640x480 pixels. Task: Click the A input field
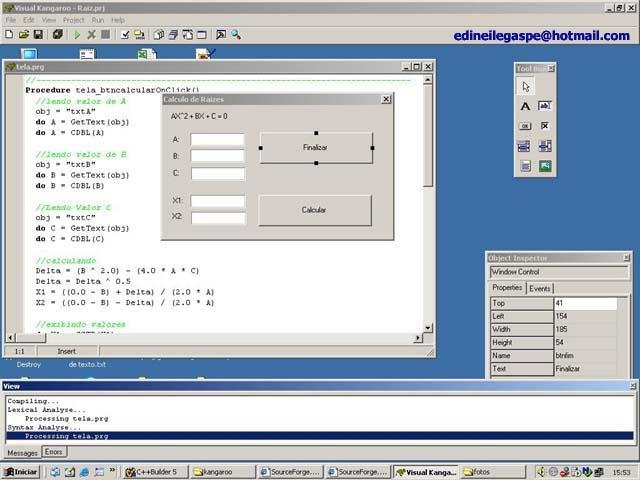[x=218, y=140]
